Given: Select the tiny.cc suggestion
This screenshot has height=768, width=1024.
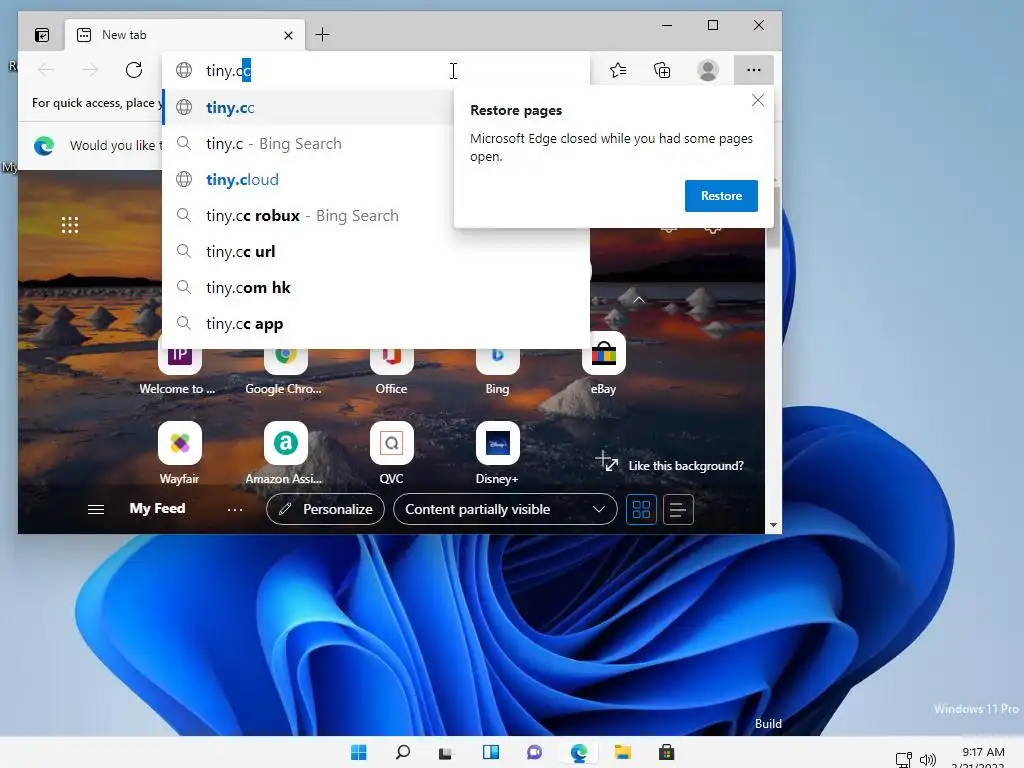Looking at the screenshot, I should [310, 107].
